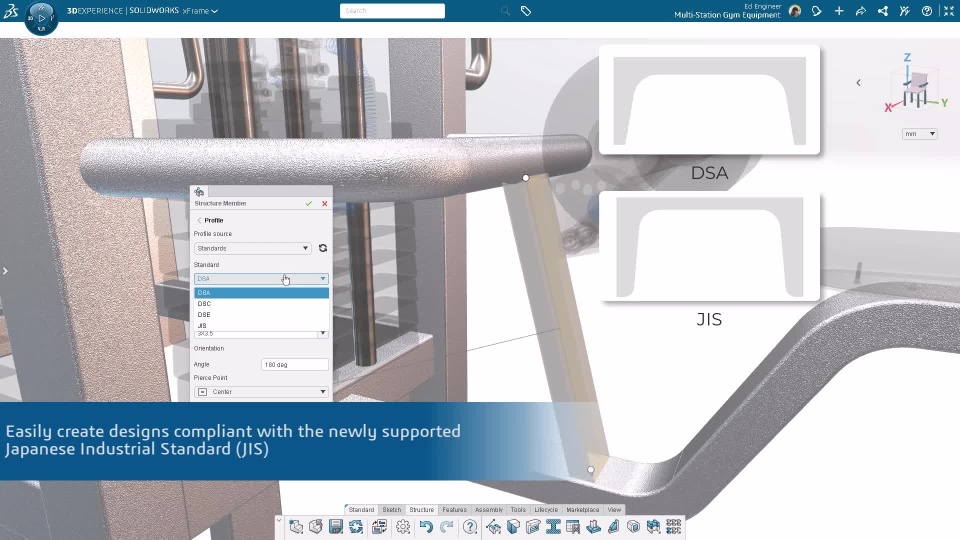Click the gusset tool icon

tap(613, 527)
